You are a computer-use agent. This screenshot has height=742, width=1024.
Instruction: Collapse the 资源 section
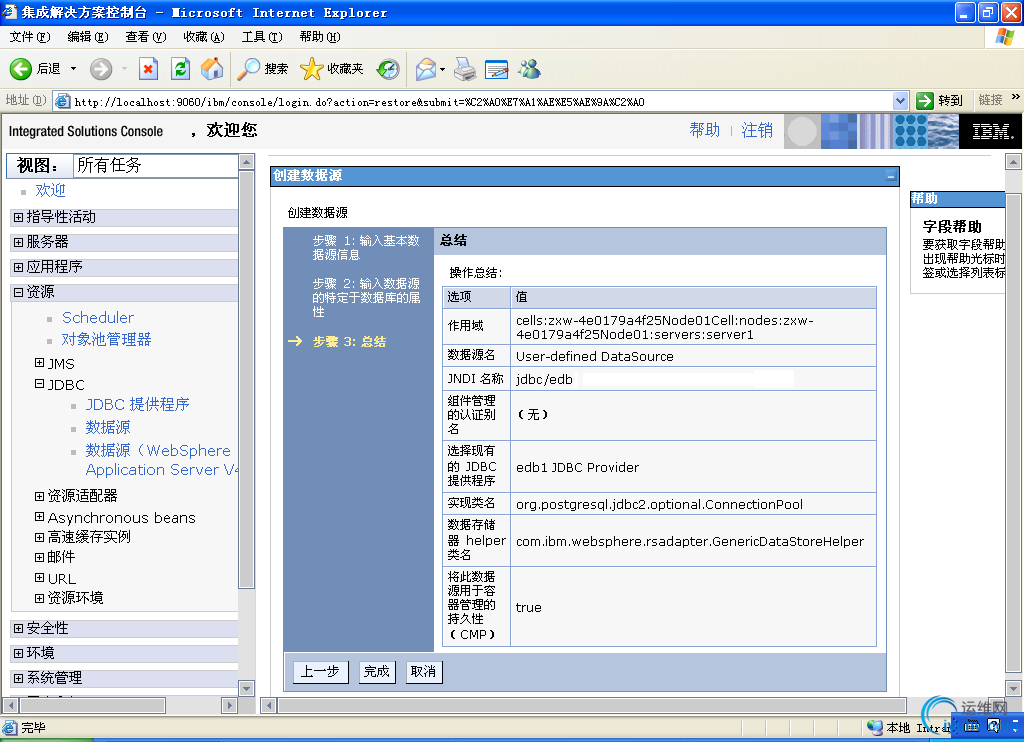click(x=18, y=292)
